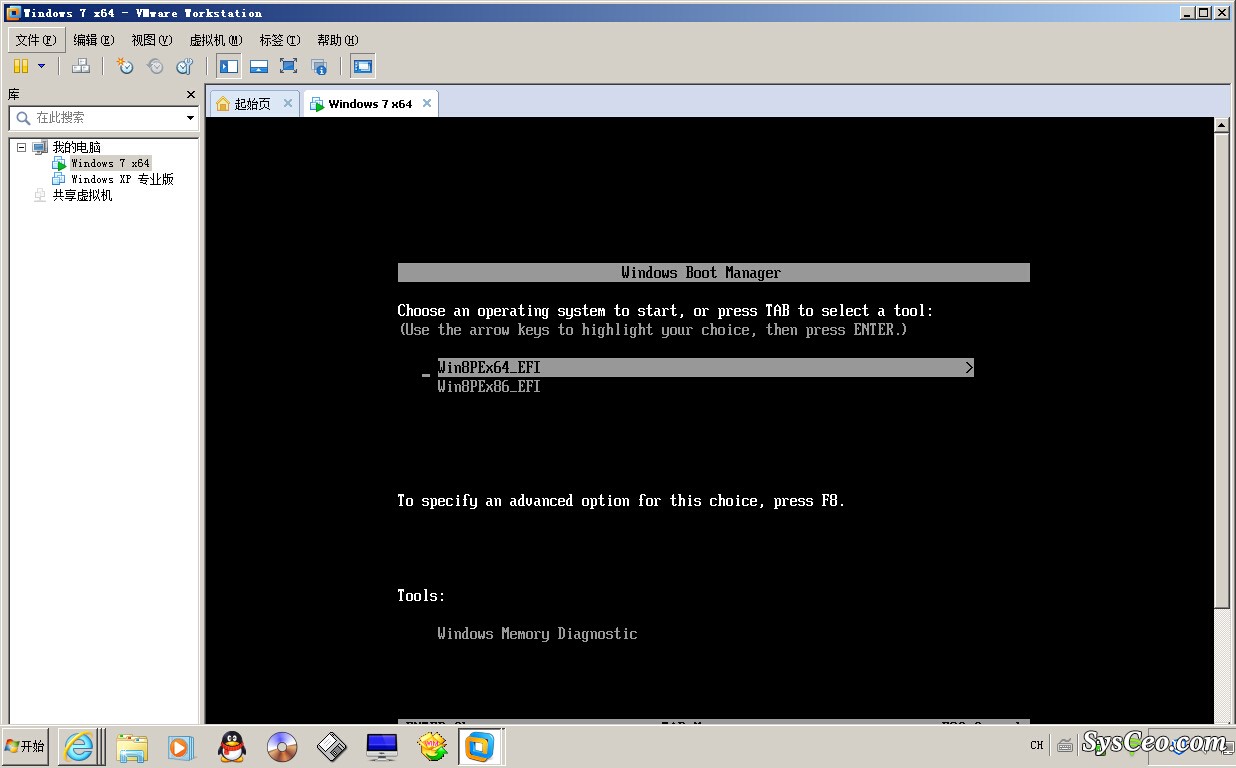Click the yellow pause VM toolbar icon
Image resolution: width=1236 pixels, height=768 pixels.
tap(21, 66)
